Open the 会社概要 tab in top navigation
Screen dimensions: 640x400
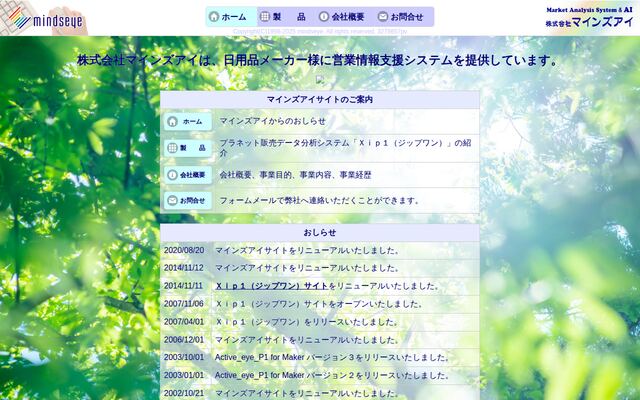point(344,17)
